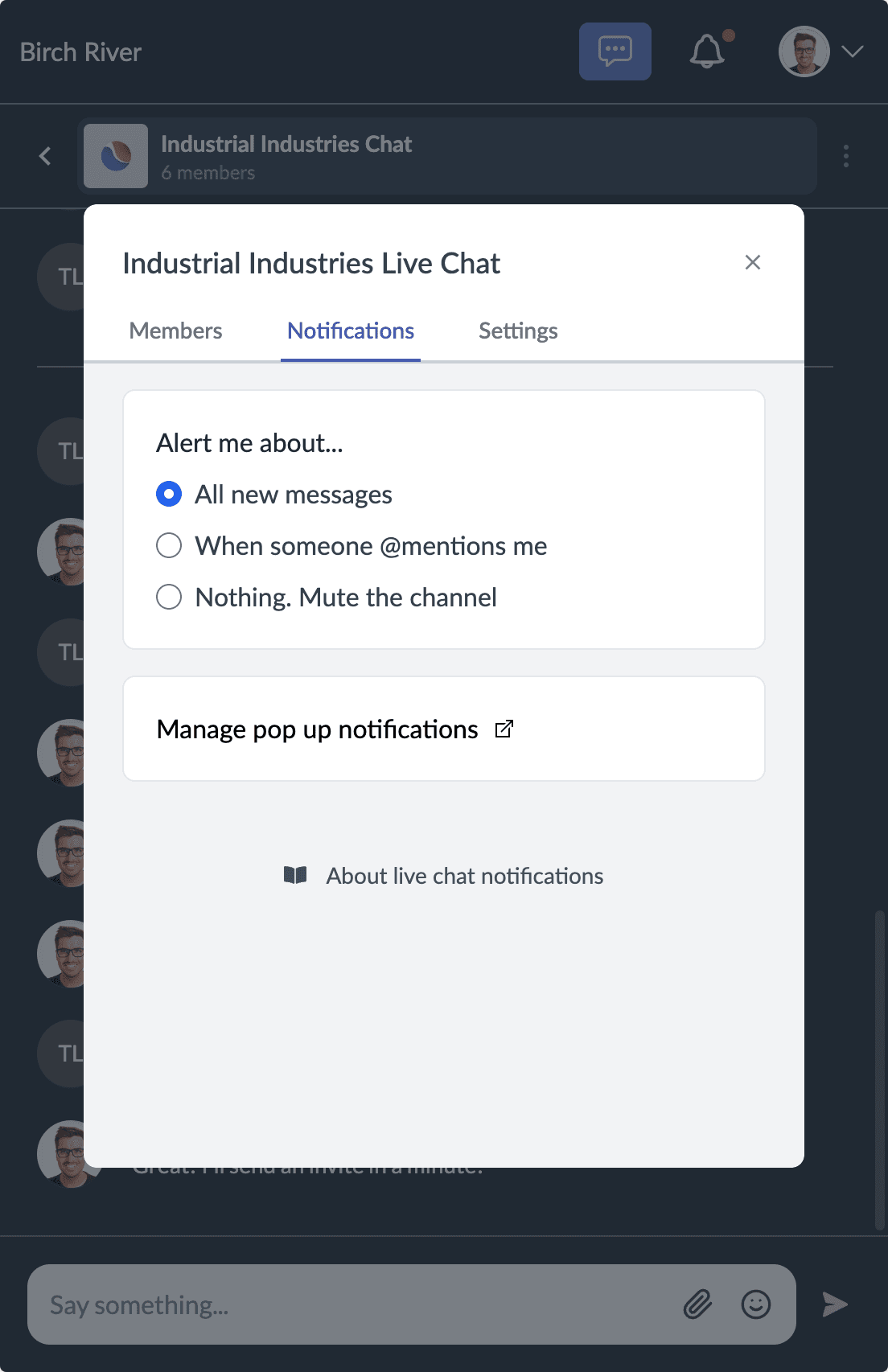Switch to the Members tab

(175, 331)
